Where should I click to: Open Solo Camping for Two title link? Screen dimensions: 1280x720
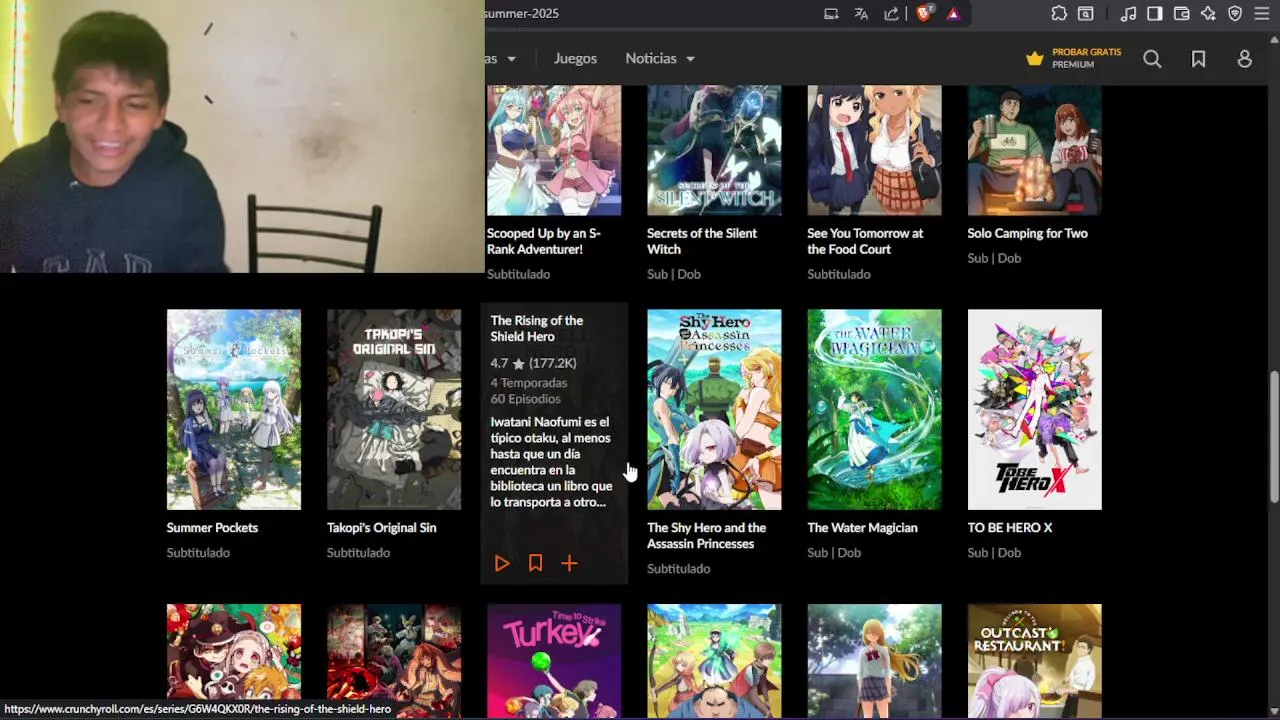pyautogui.click(x=1027, y=233)
